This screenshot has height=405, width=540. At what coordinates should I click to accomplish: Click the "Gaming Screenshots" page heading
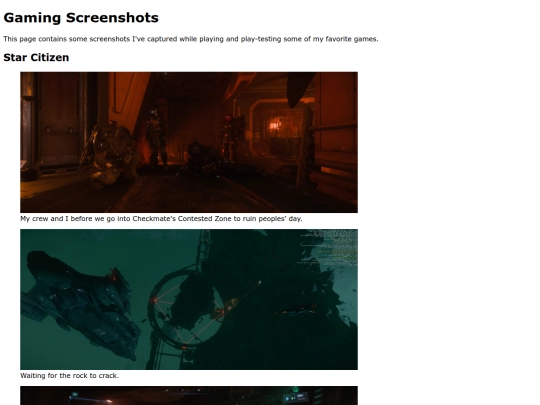coord(81,18)
